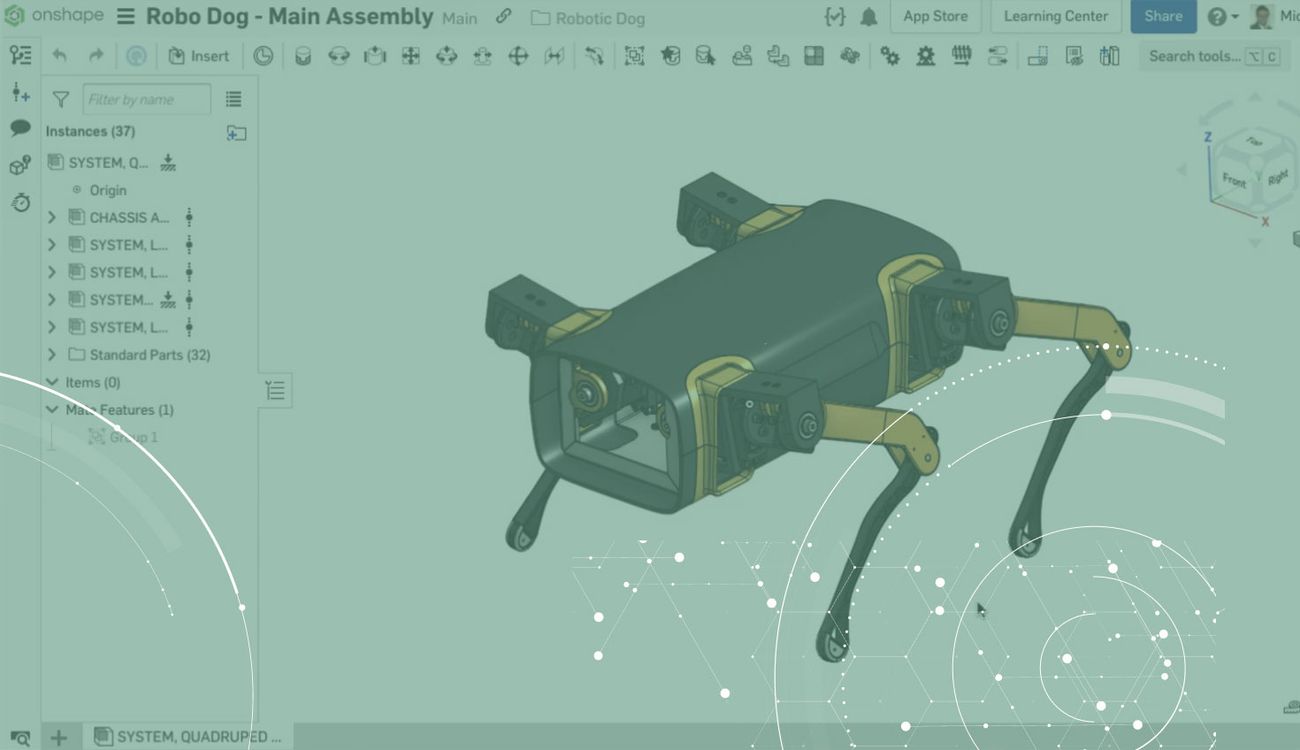Click the add folder icon beside Instances (37)
Viewport: 1300px width, 750px height.
coord(236,131)
